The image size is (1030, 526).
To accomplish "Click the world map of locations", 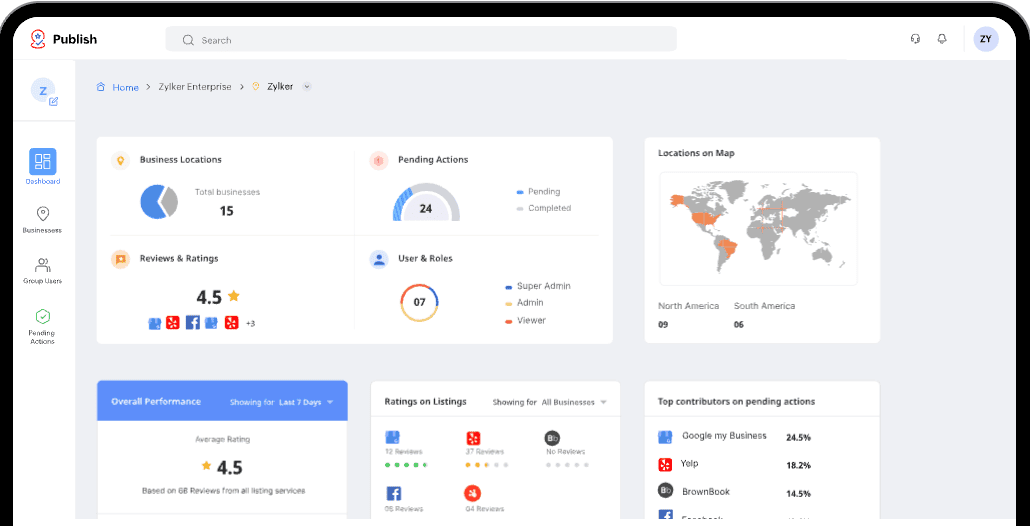I will pyautogui.click(x=757, y=228).
